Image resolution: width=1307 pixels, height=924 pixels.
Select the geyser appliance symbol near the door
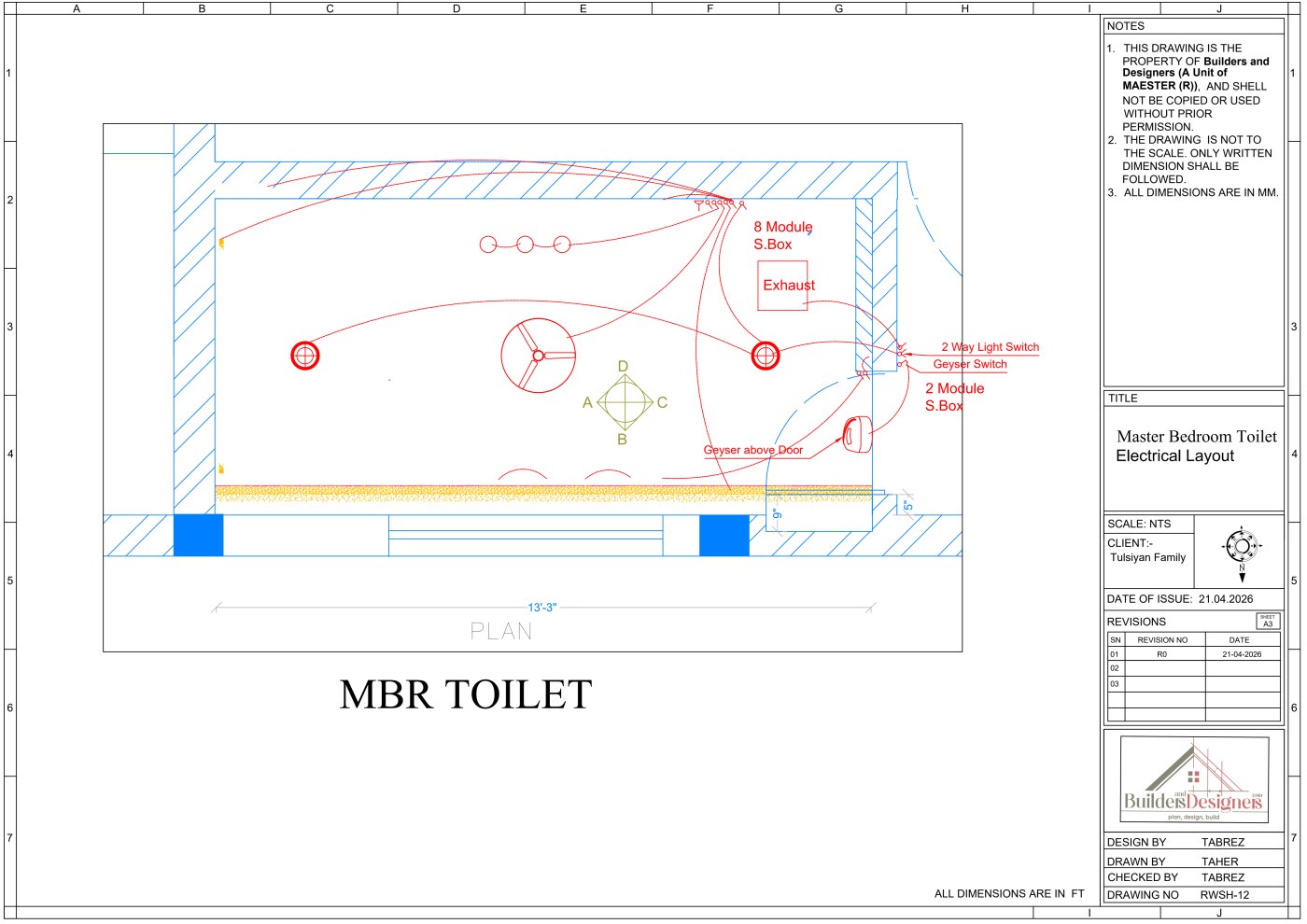[857, 435]
